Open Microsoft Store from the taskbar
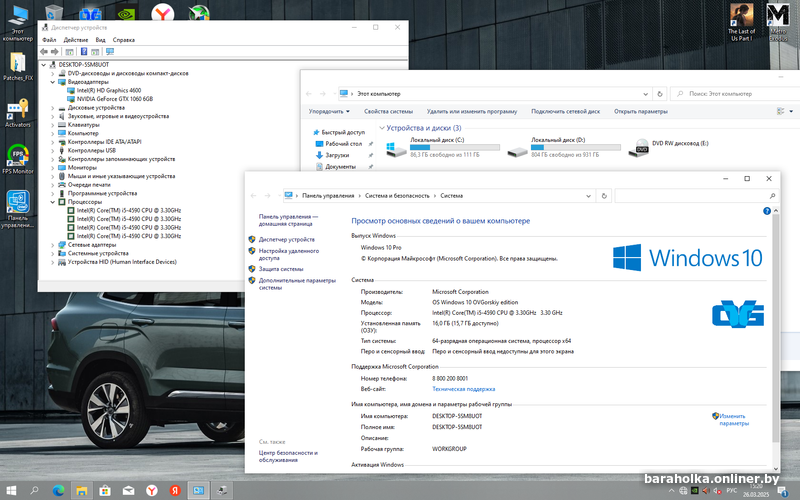Viewport: 800px width, 500px height. (105, 490)
